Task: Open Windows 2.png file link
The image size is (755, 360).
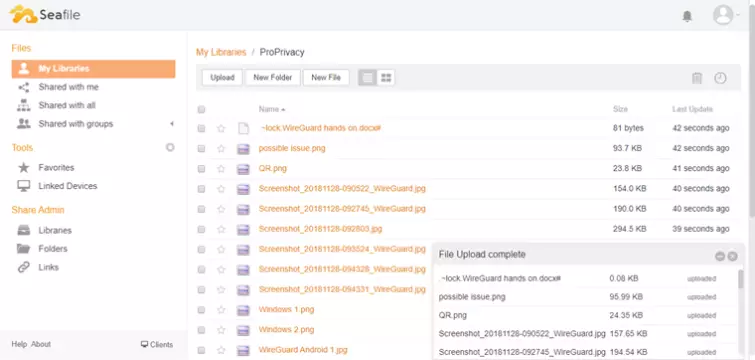Action: pos(286,330)
